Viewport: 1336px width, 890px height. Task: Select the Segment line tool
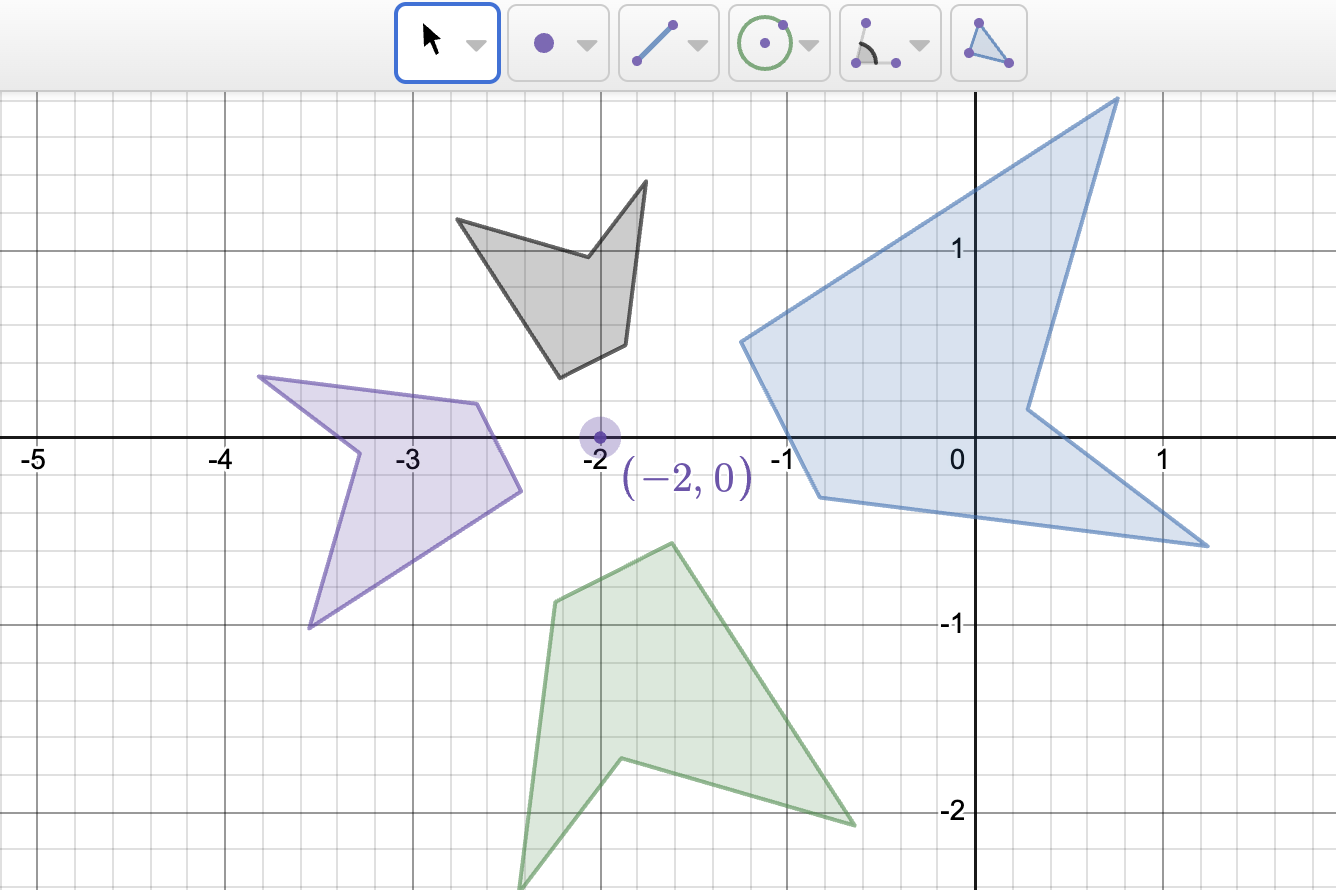click(x=654, y=43)
